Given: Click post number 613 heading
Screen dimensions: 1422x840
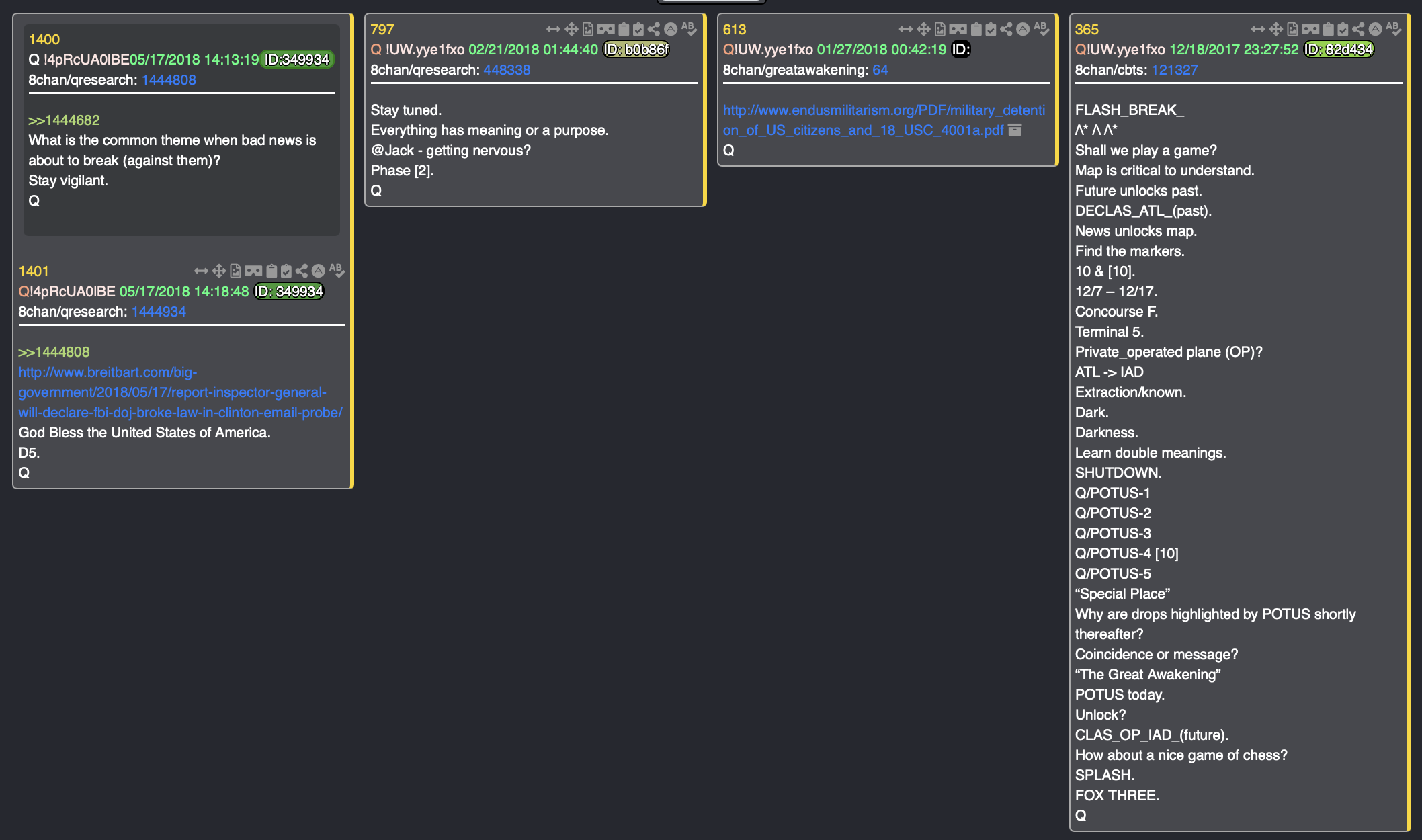Looking at the screenshot, I should [734, 30].
